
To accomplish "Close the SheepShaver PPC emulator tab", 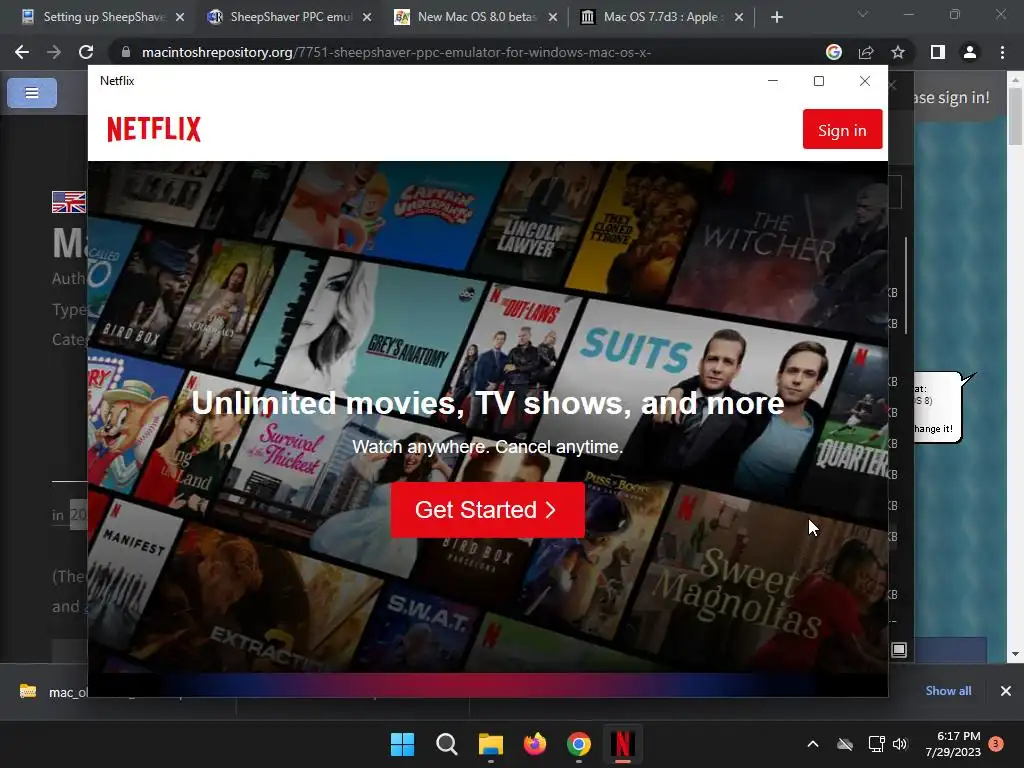I will pos(367,17).
